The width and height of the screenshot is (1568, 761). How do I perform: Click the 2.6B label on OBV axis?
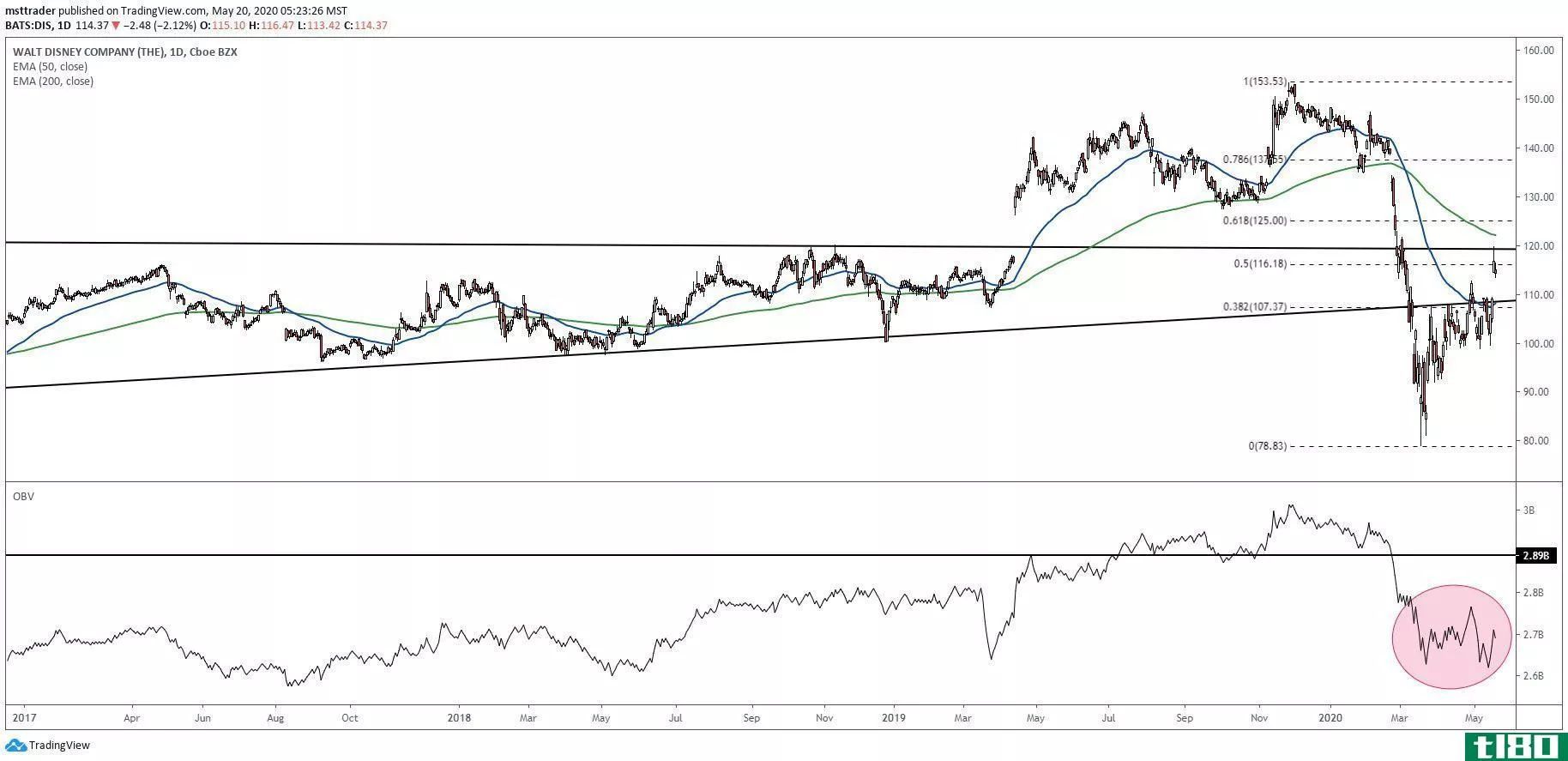tap(1533, 676)
